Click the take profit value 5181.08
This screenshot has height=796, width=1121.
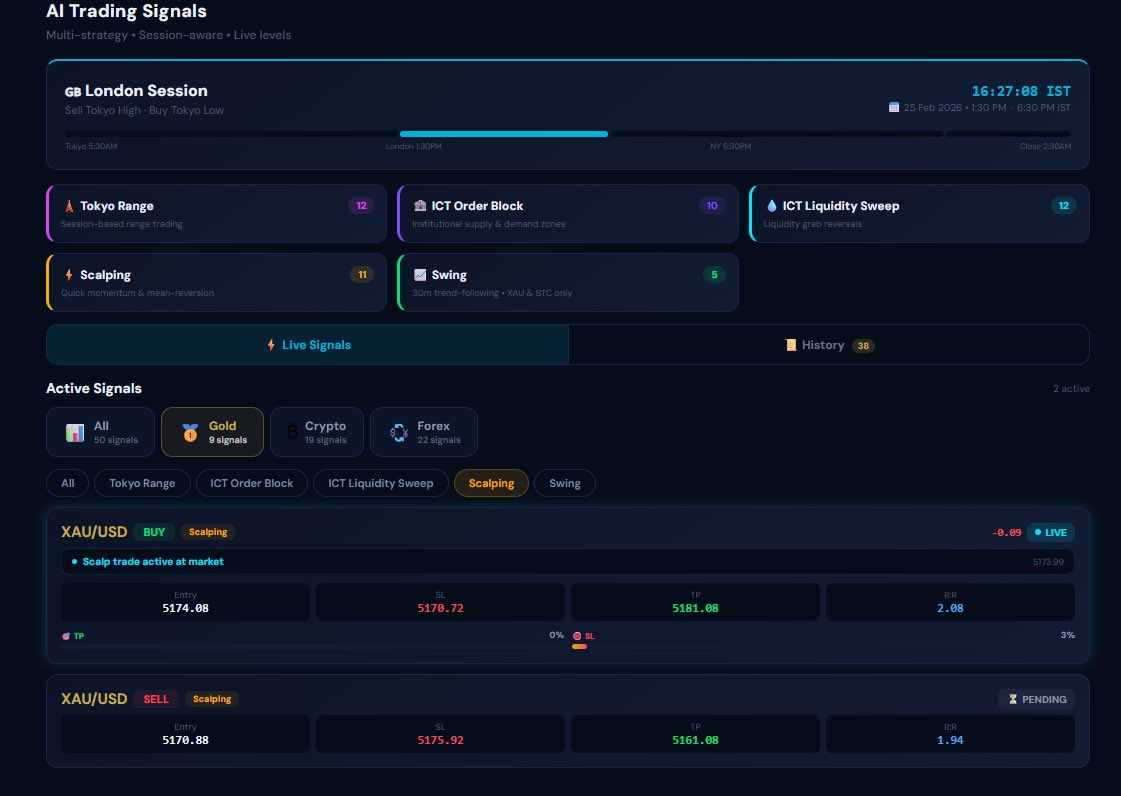tap(696, 609)
